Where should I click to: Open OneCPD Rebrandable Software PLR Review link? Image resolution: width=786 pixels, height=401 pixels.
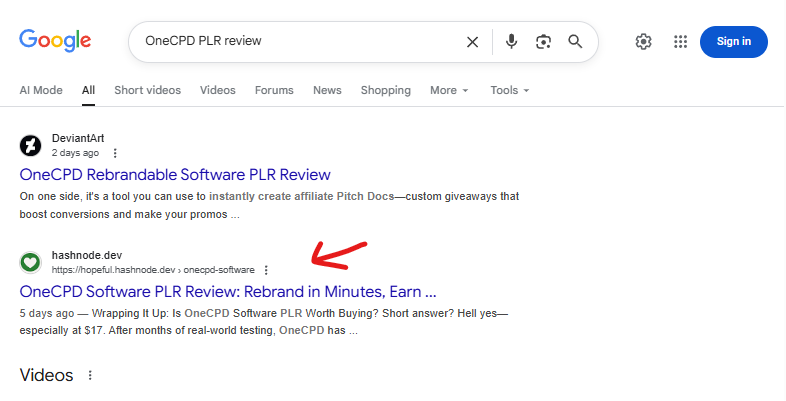[175, 175]
